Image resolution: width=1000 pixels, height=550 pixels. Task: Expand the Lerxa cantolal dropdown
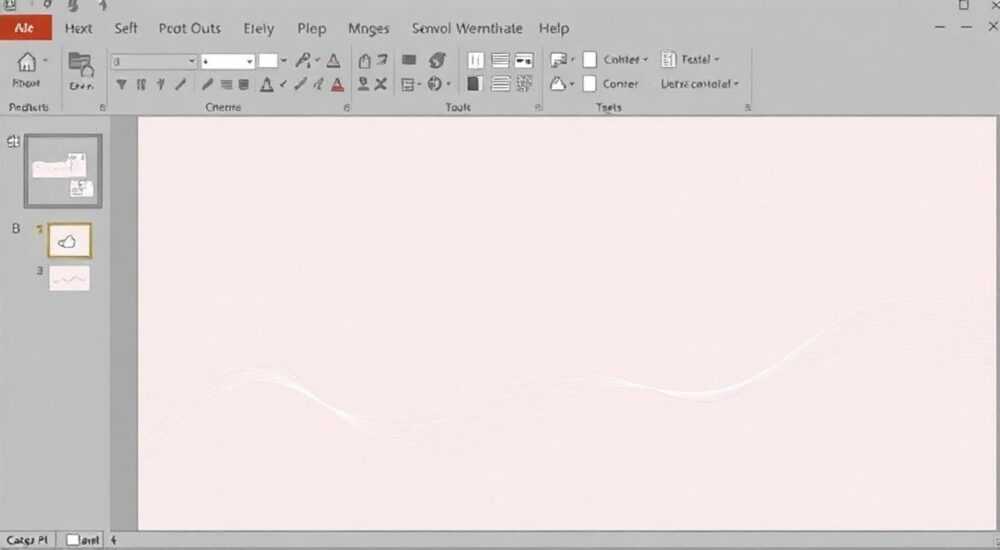coord(700,84)
